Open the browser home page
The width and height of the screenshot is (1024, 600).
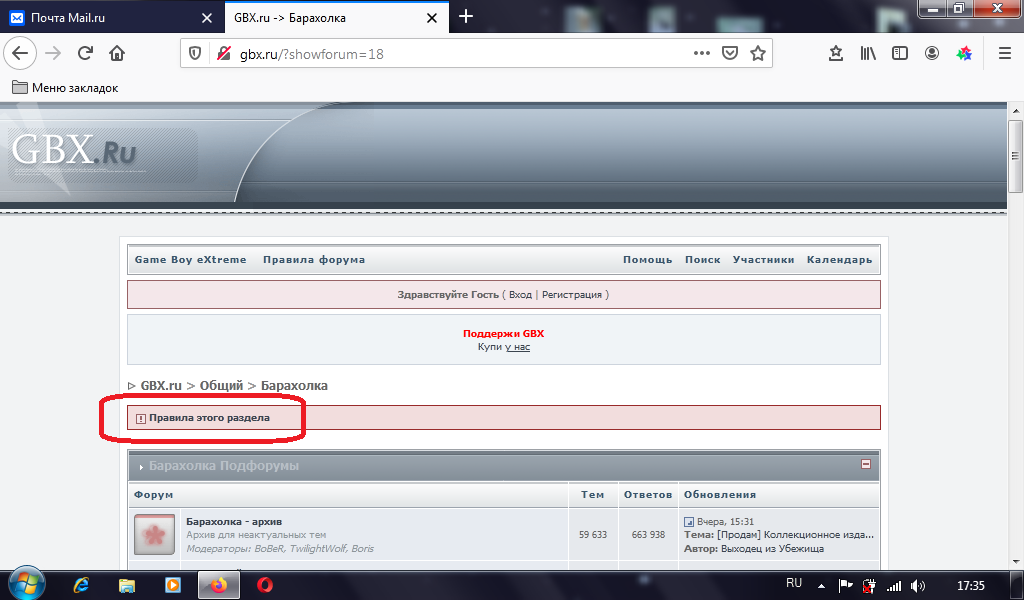[x=117, y=54]
